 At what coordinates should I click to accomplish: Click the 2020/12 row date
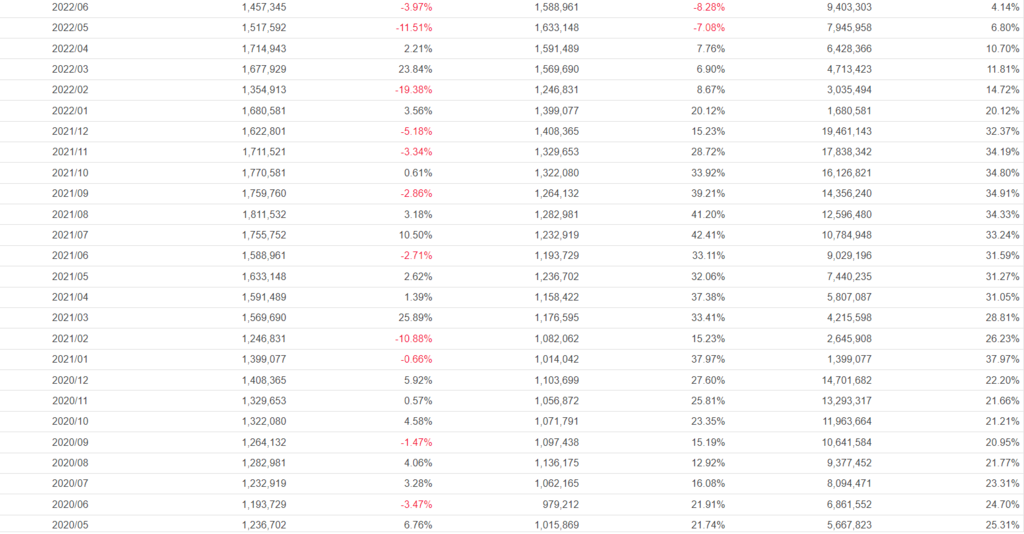click(70, 380)
